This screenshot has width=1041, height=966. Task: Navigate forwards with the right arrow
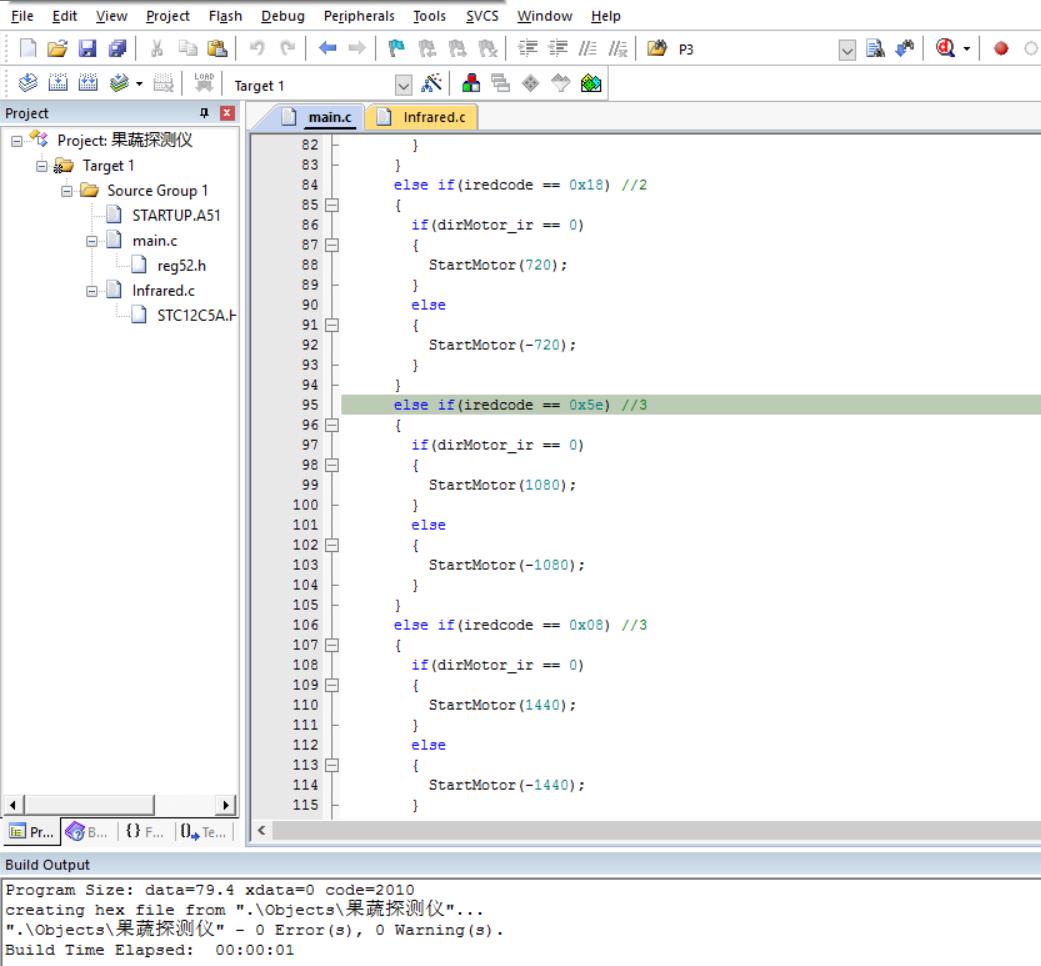pos(357,48)
